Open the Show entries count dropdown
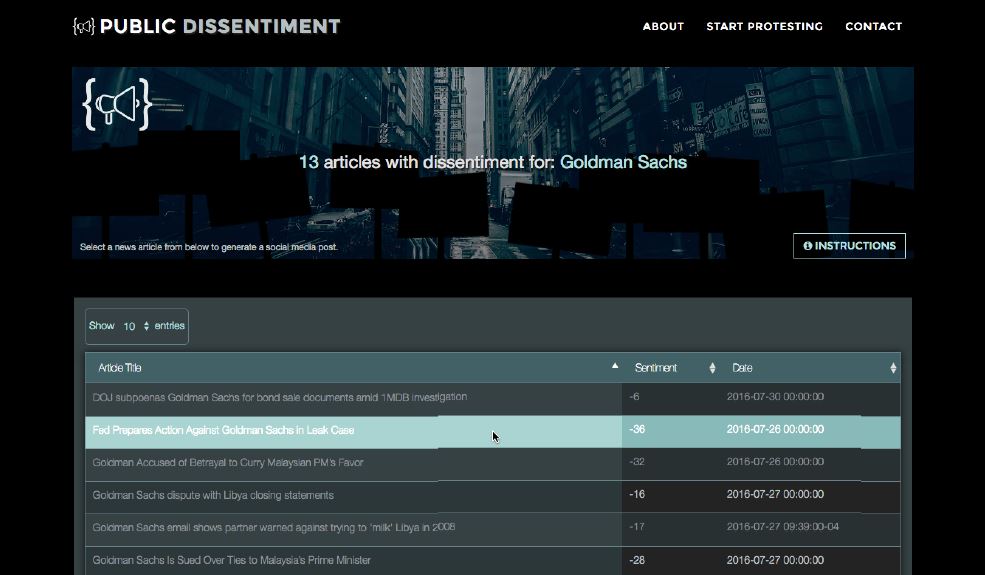This screenshot has height=575, width=985. point(136,326)
